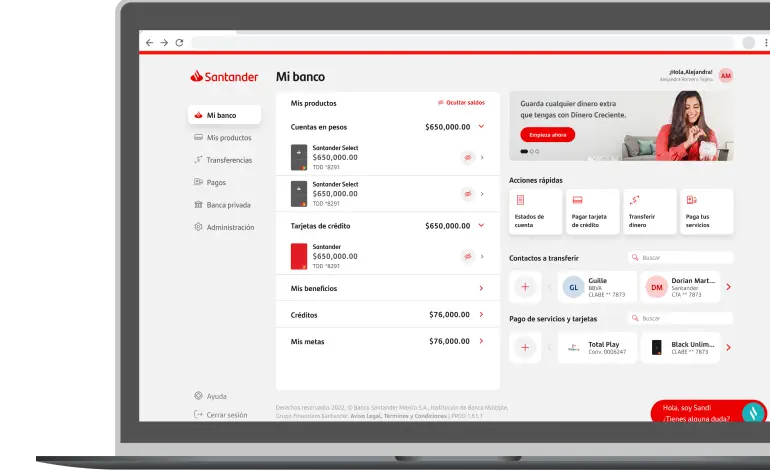Screen dimensions: 770x476
Task: Open second Santander Select account chevron
Action: coord(482,194)
